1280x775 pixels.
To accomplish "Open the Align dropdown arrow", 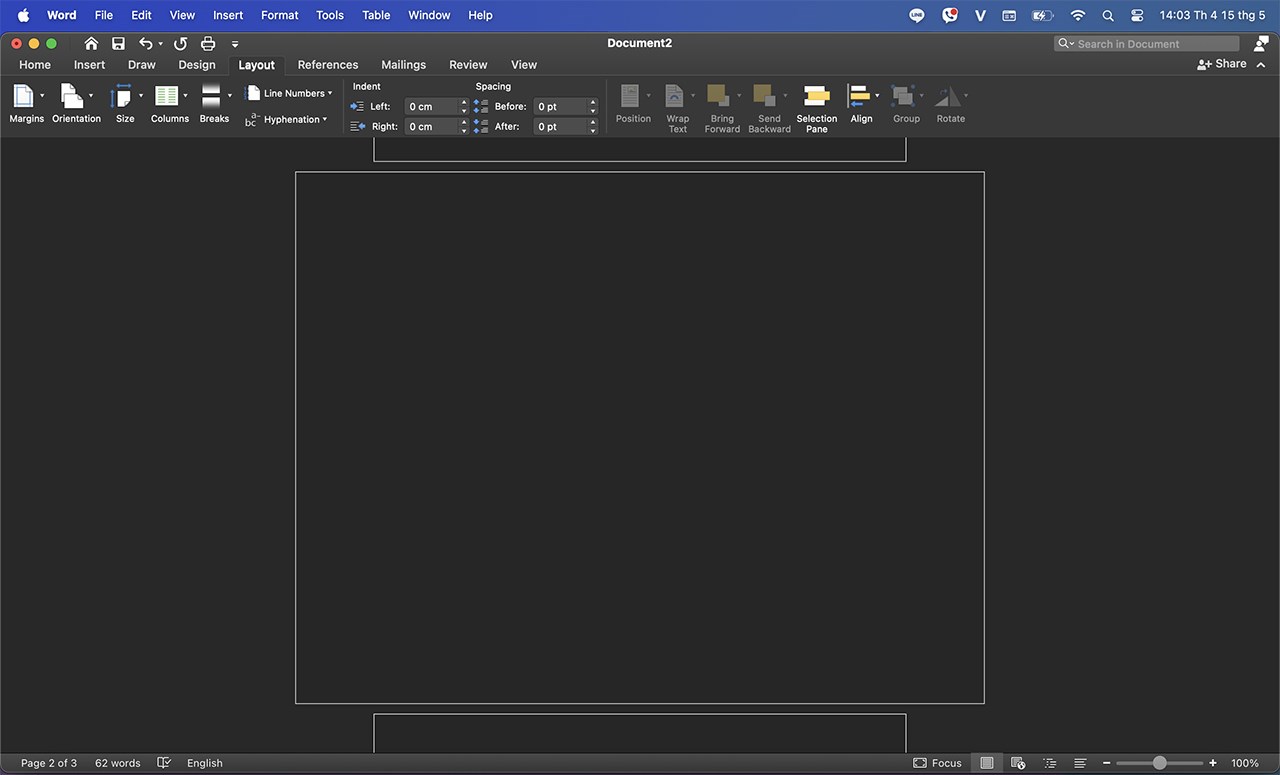I will tap(877, 96).
